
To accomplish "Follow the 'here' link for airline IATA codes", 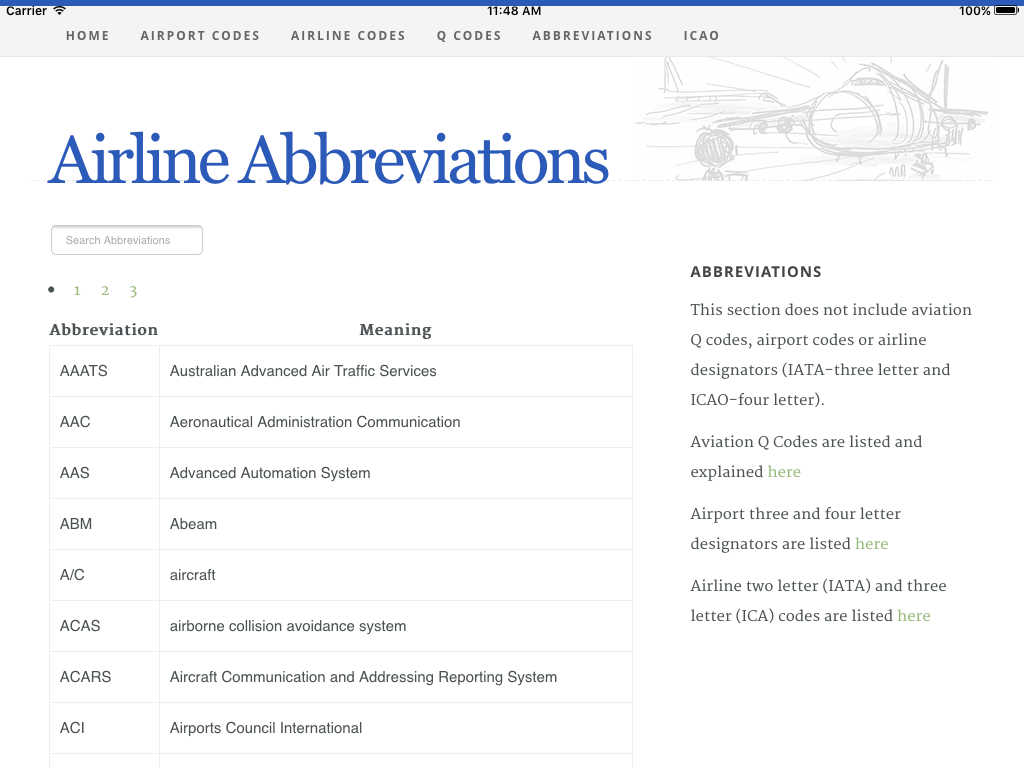I will [914, 615].
